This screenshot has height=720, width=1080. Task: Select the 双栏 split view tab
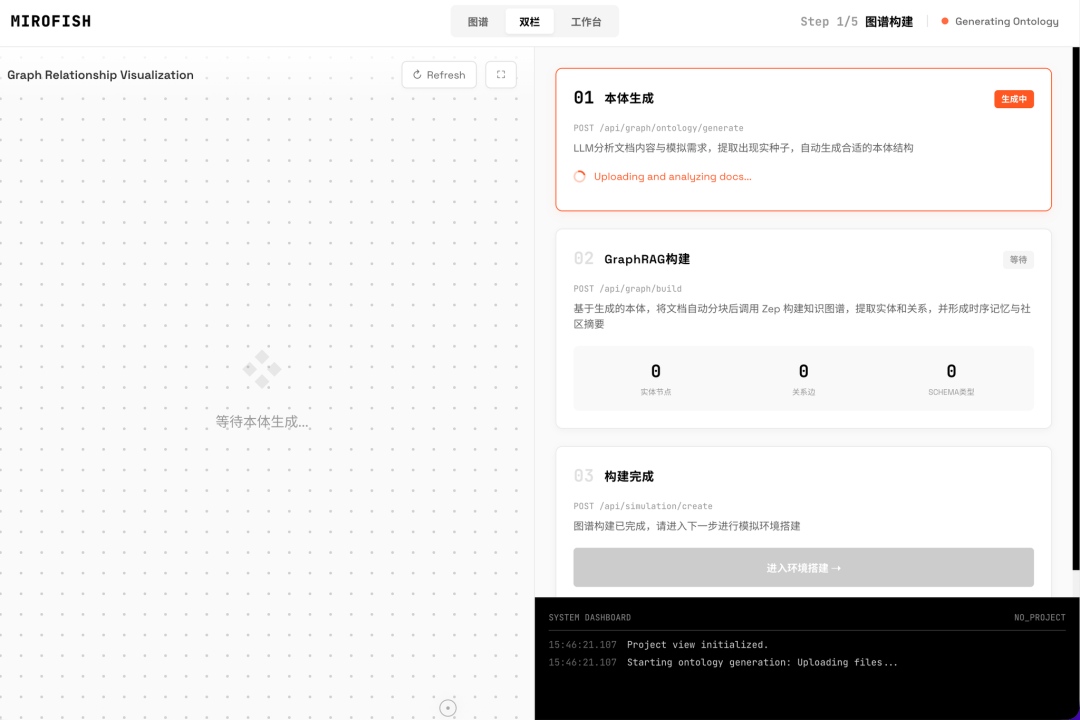[x=529, y=21]
